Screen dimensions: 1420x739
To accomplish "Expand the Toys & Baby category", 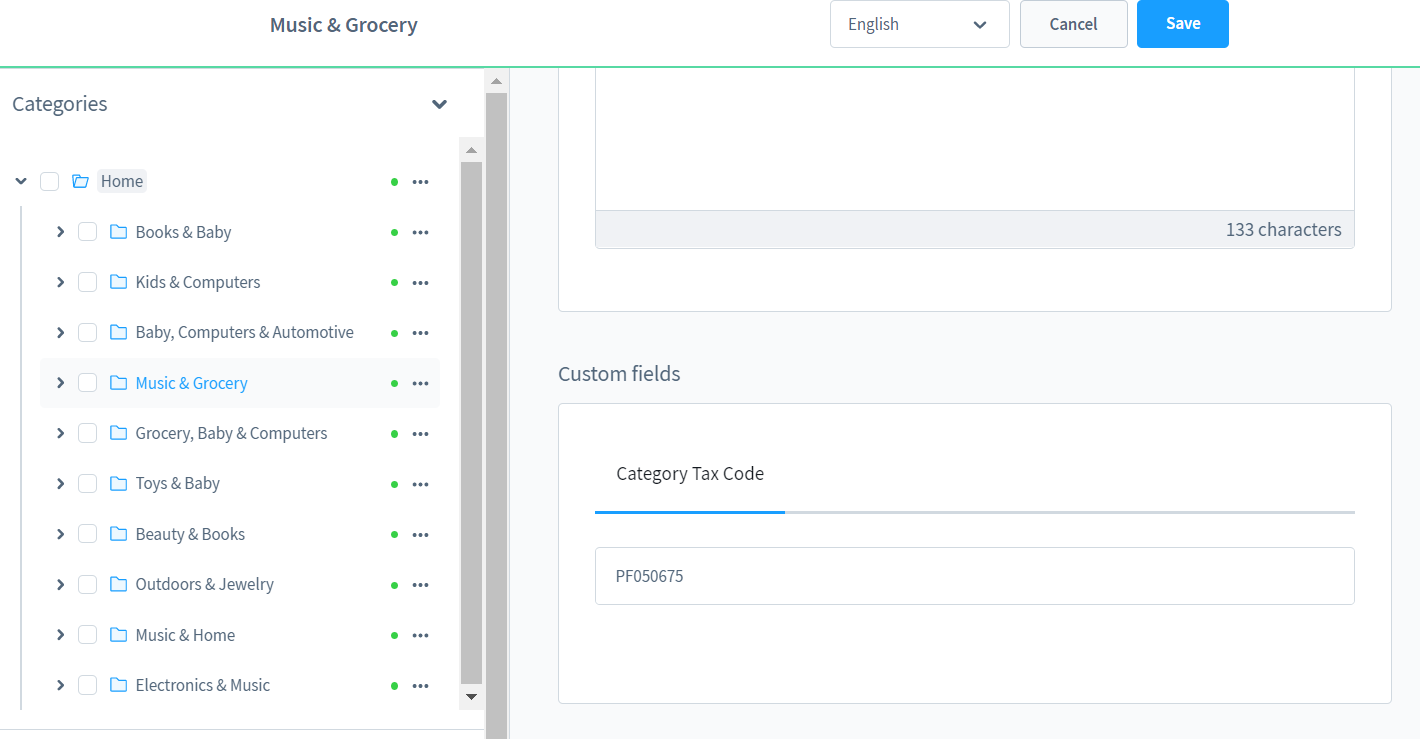I will click(x=60, y=483).
